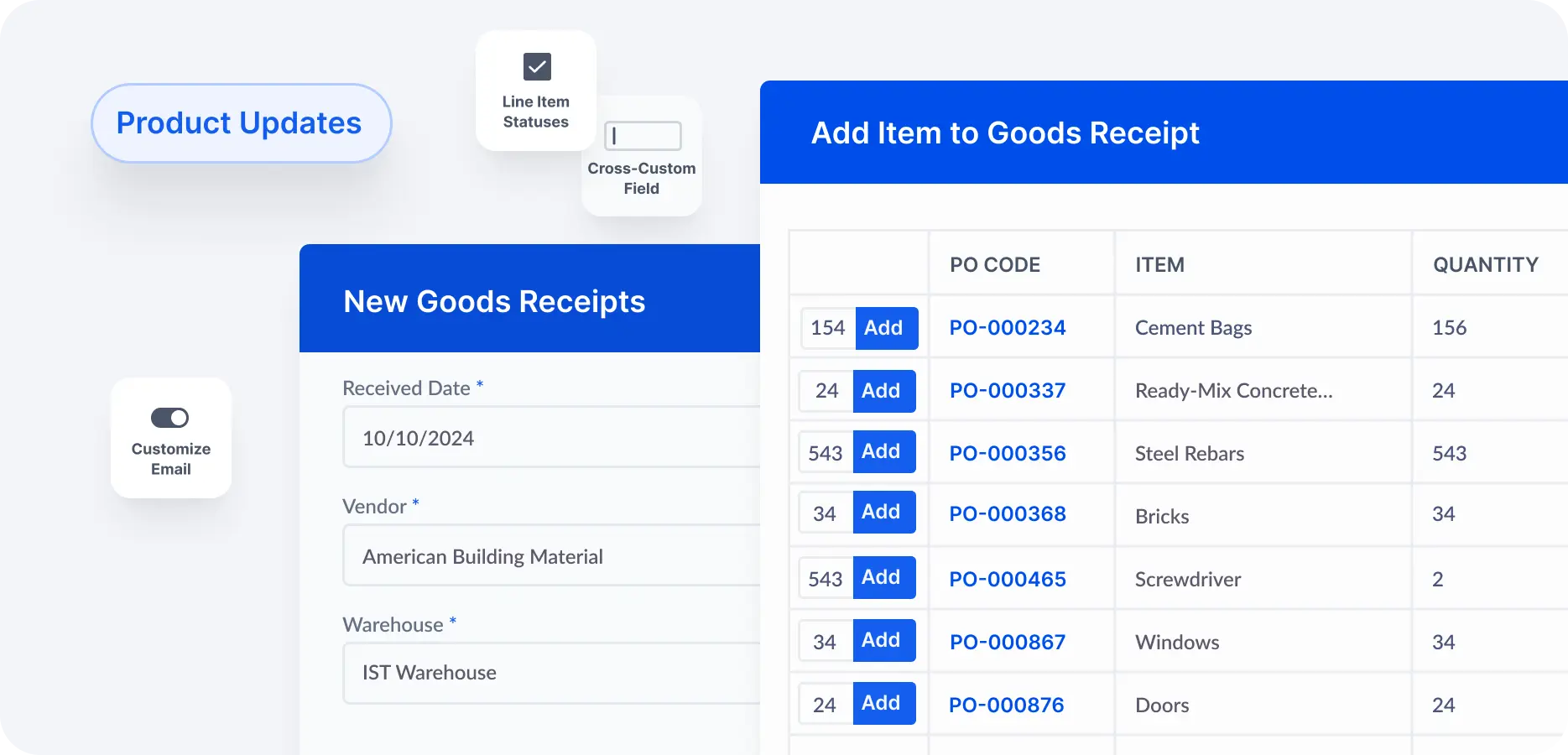Open purchase order PO-000356 link

click(1008, 454)
